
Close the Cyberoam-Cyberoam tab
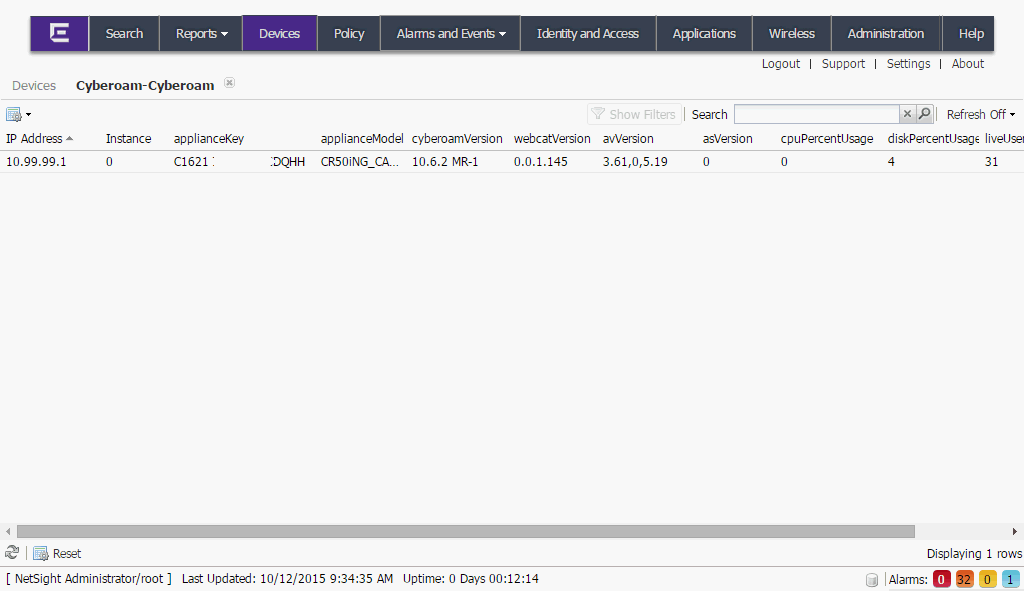tap(229, 82)
